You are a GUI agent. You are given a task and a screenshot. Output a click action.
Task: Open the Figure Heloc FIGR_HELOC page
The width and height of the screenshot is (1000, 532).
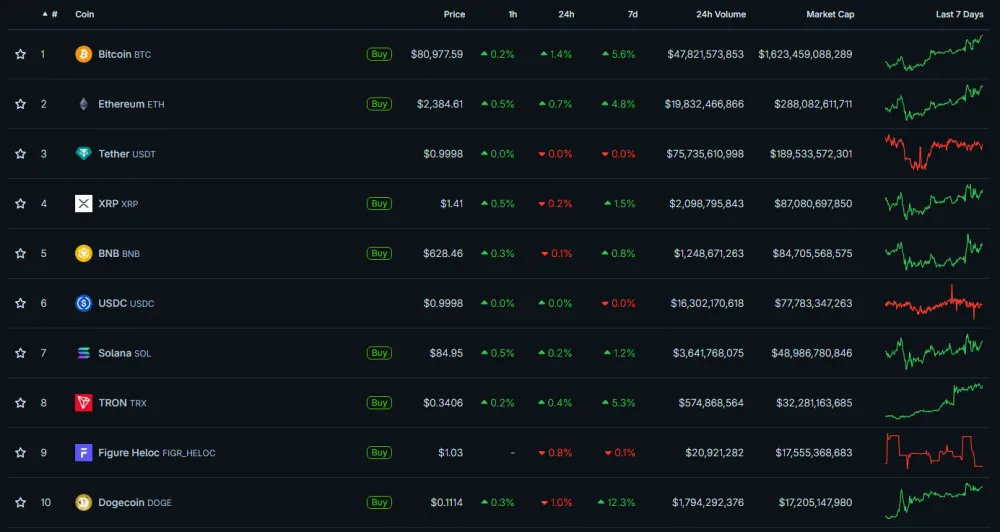click(156, 452)
